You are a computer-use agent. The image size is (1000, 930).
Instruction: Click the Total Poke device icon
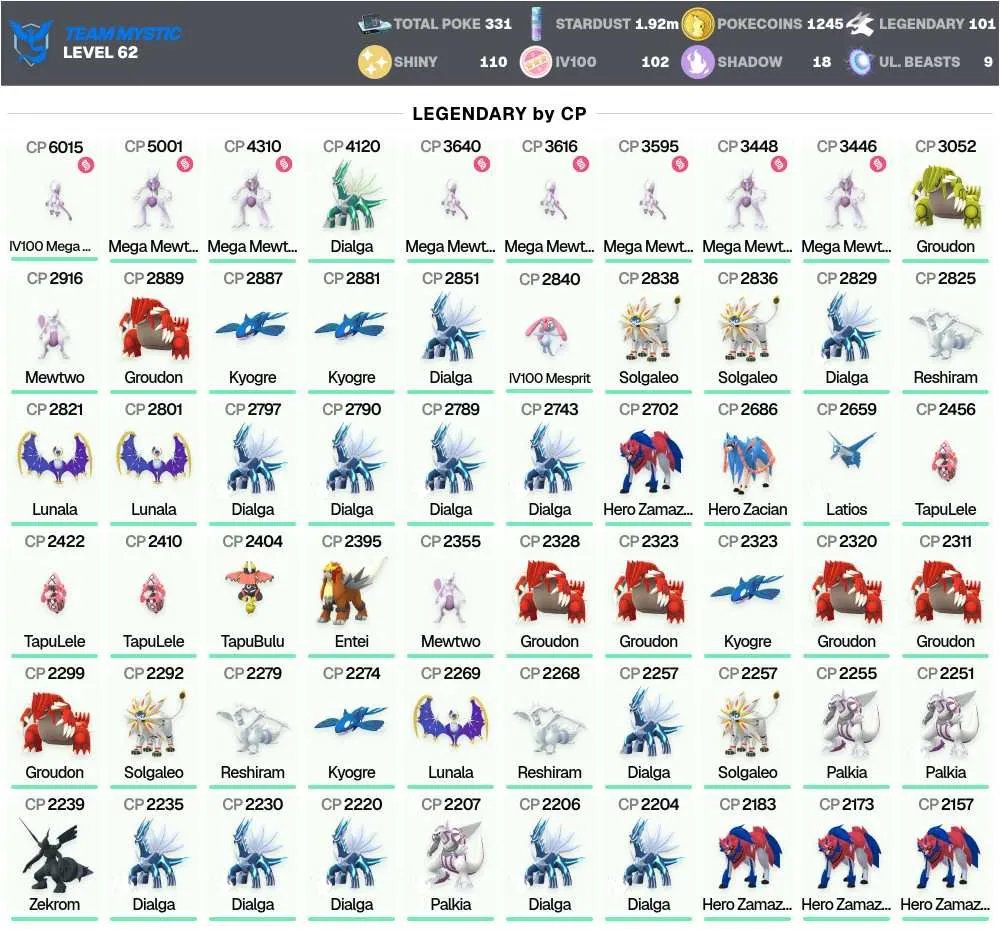(374, 24)
